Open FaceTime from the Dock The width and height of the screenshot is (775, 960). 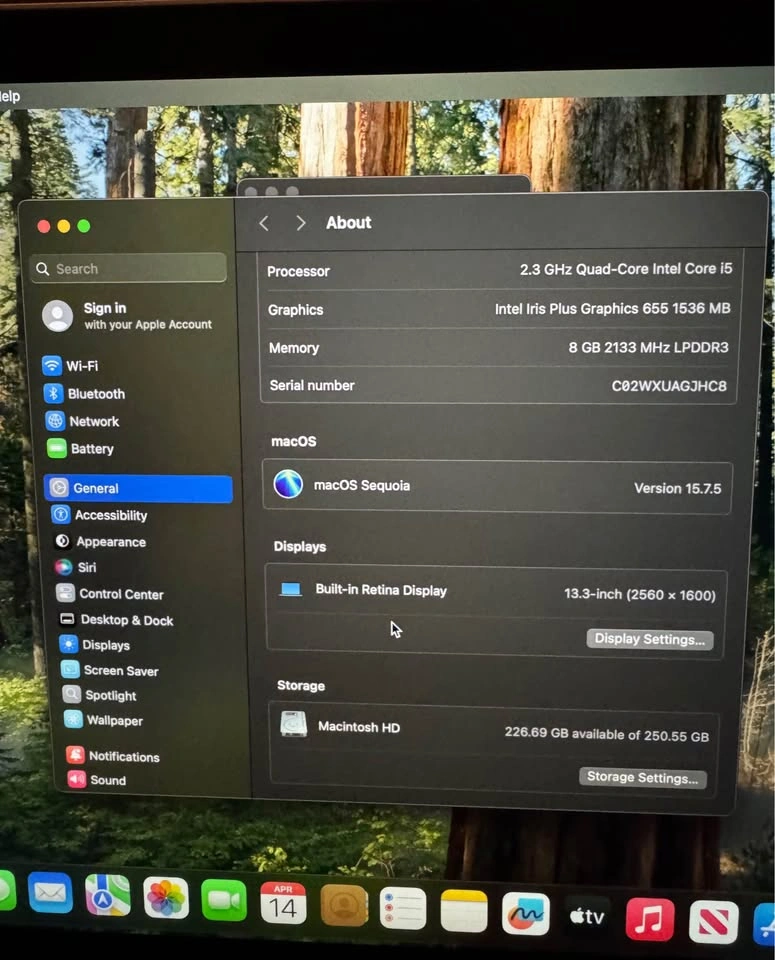(x=224, y=901)
